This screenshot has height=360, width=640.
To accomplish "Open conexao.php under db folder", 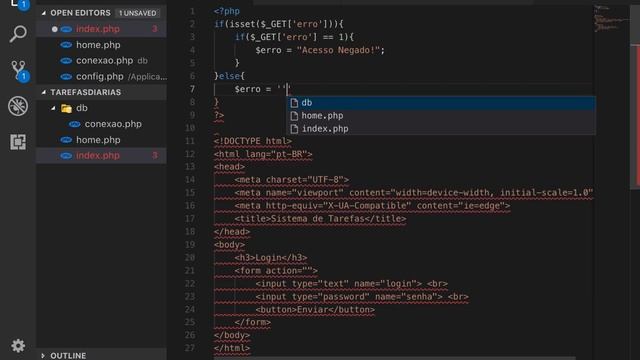I will click(101, 124).
